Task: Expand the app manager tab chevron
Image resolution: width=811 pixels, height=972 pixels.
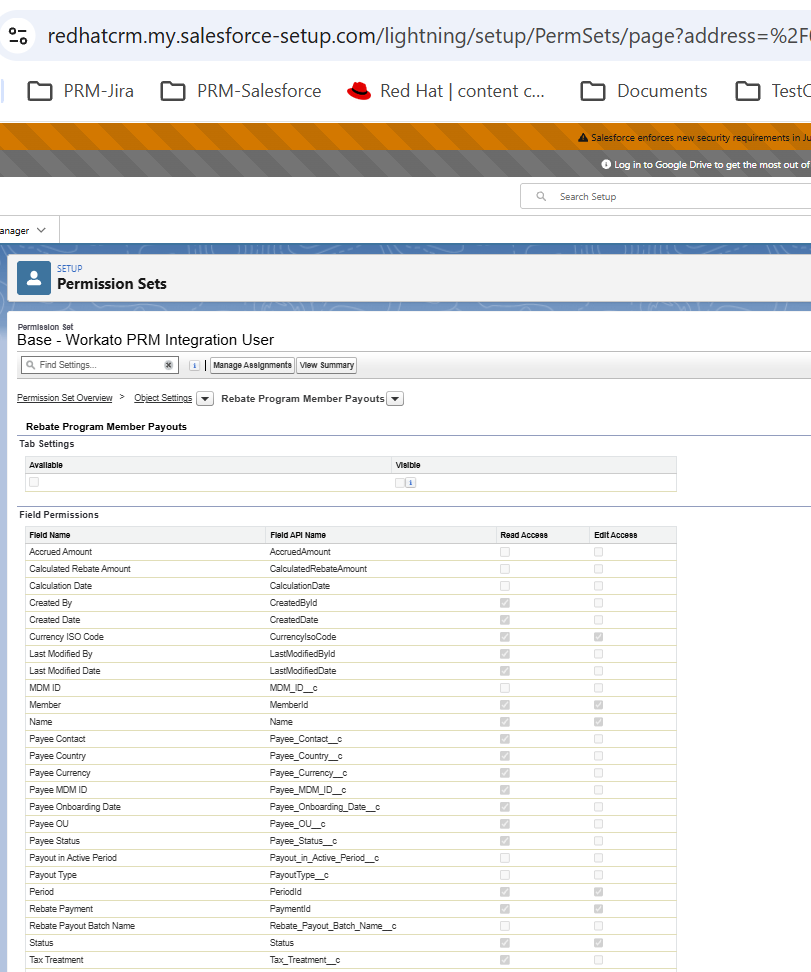Action: point(42,230)
